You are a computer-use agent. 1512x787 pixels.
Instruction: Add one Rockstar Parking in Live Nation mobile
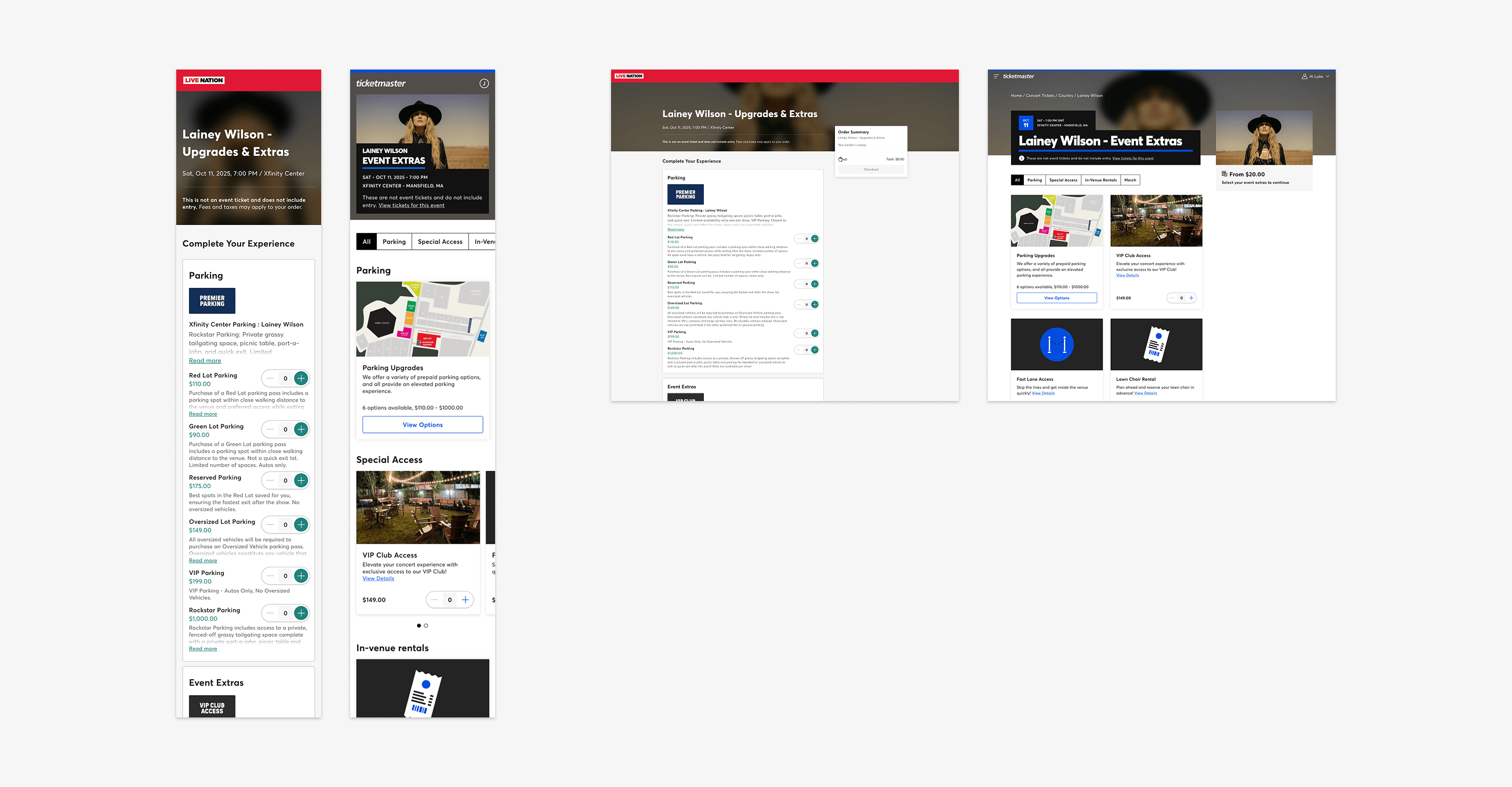coord(301,613)
